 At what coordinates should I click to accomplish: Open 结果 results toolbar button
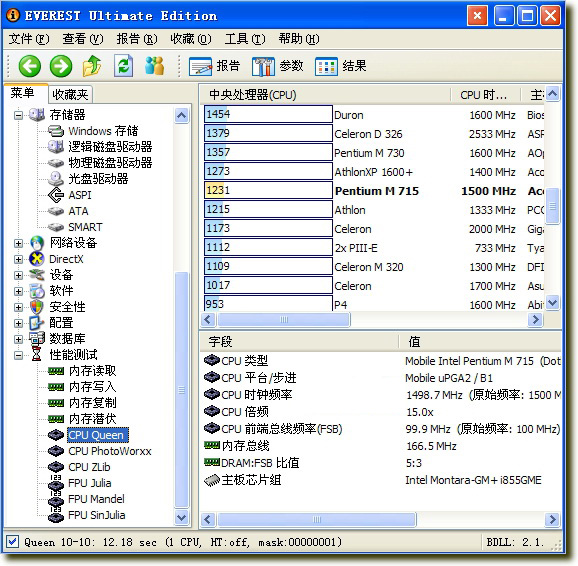(x=341, y=66)
